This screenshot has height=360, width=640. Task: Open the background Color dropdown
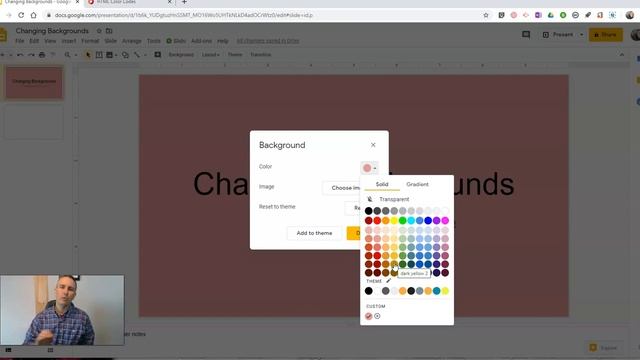[369, 168]
